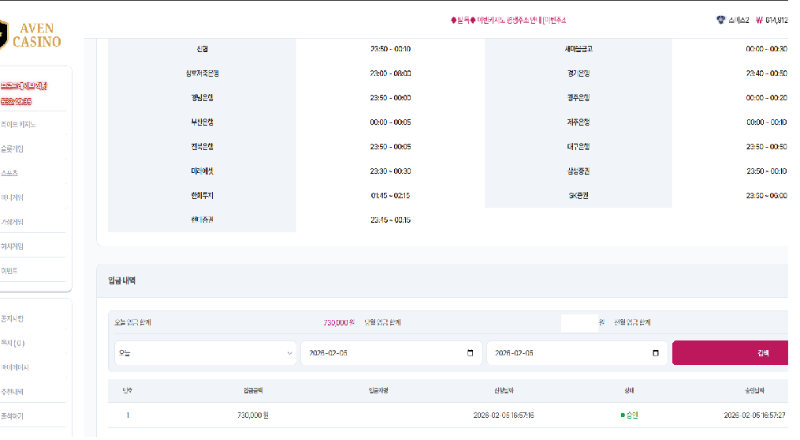Click the deposit amount column header
The height and width of the screenshot is (440, 800).
253,390
